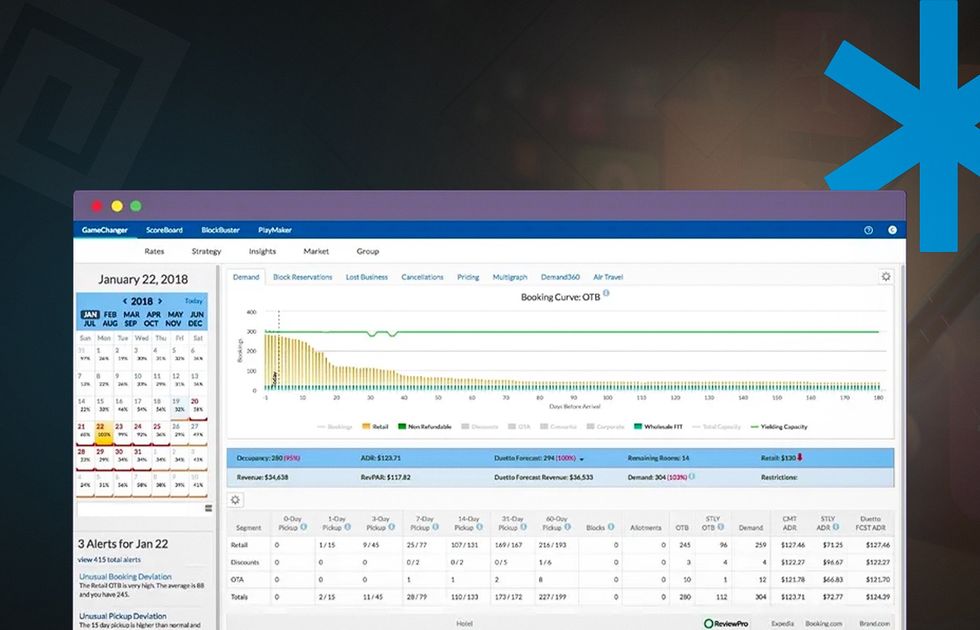The image size is (980, 630).
Task: Click info icon beside STLY ADR
Action: point(835,528)
